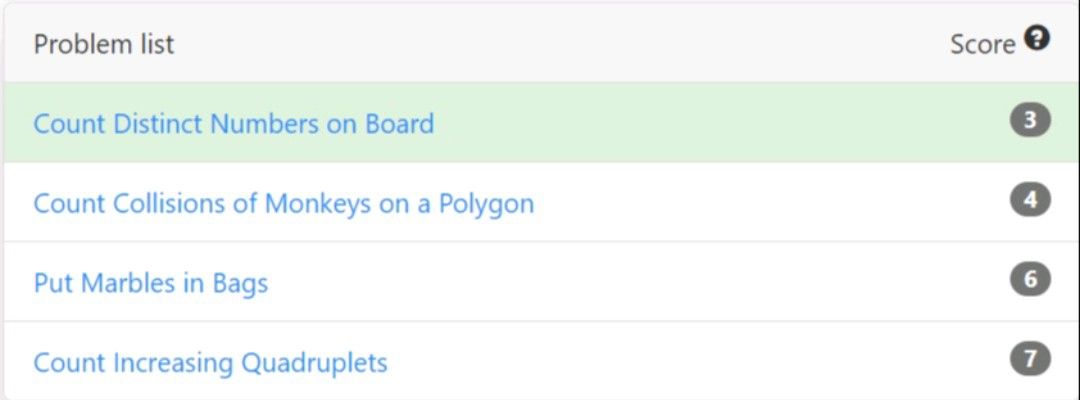
Task: Click the score badge showing 7
Action: 1030,359
